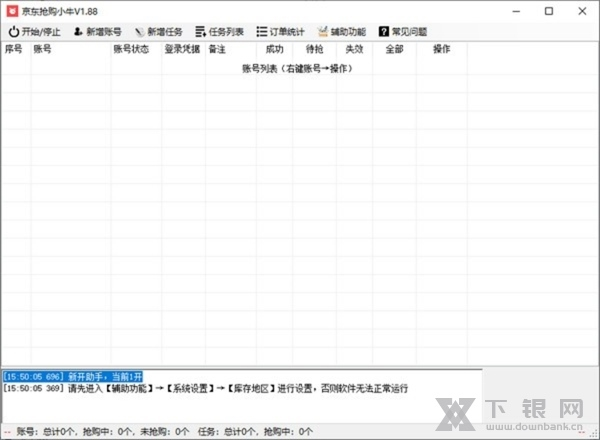The image size is (600, 440).
Task: Click the 任务列表 list icon
Action: 201,32
